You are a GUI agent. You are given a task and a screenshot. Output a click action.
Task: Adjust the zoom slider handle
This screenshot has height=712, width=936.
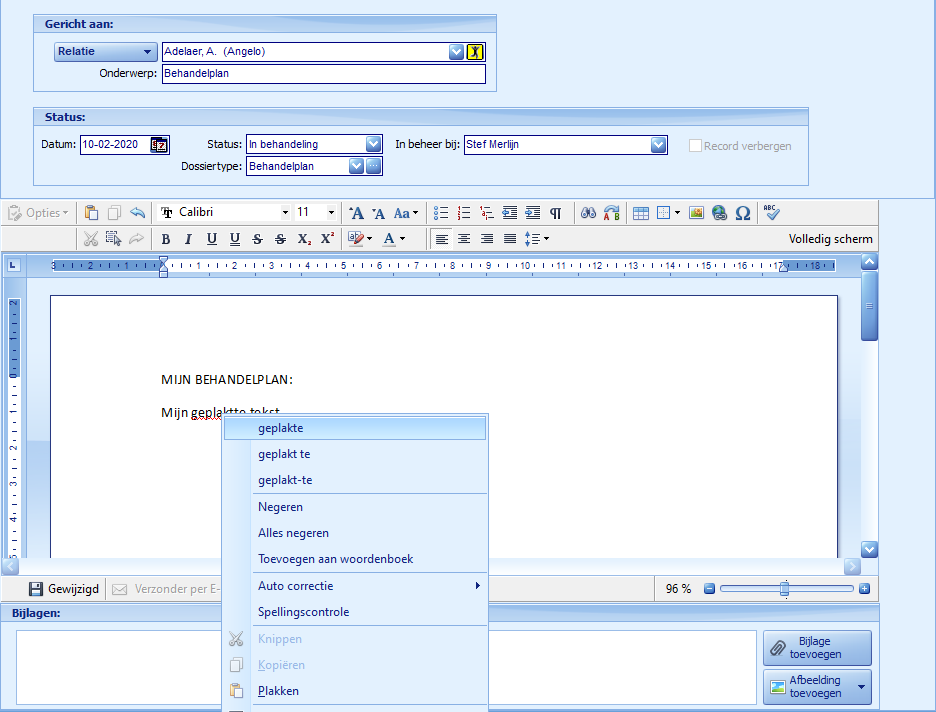tap(785, 589)
